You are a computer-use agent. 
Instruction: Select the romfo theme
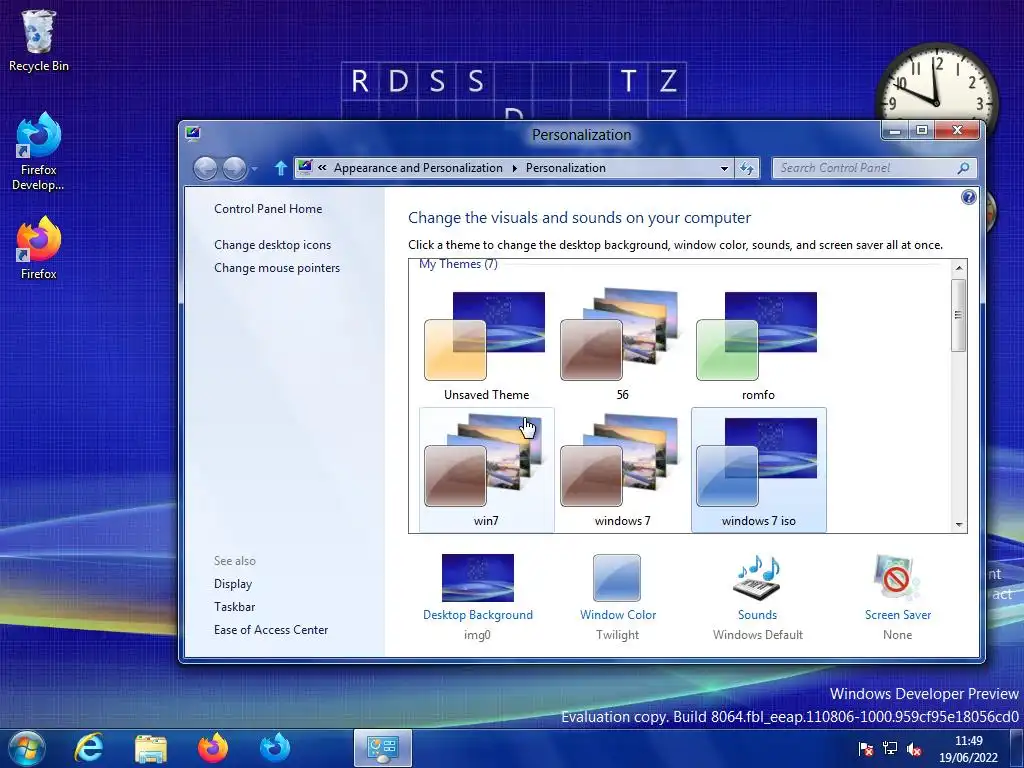point(758,344)
